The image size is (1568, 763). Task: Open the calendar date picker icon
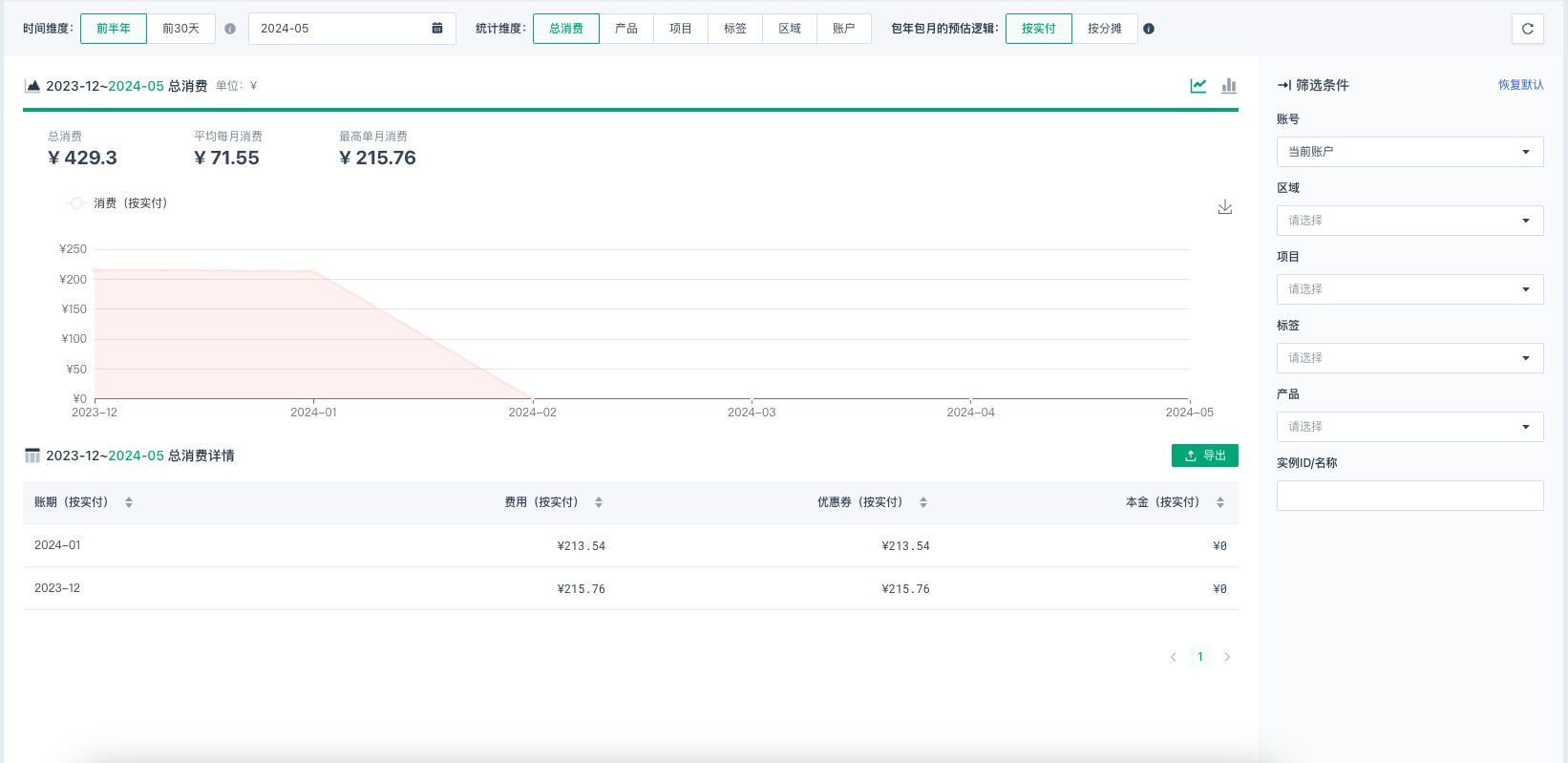click(x=437, y=29)
